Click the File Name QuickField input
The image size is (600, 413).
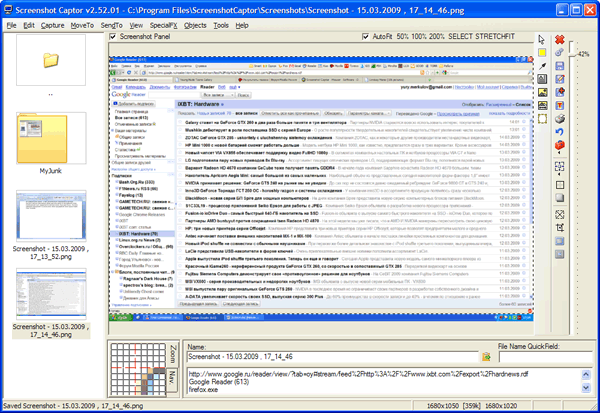546,357
